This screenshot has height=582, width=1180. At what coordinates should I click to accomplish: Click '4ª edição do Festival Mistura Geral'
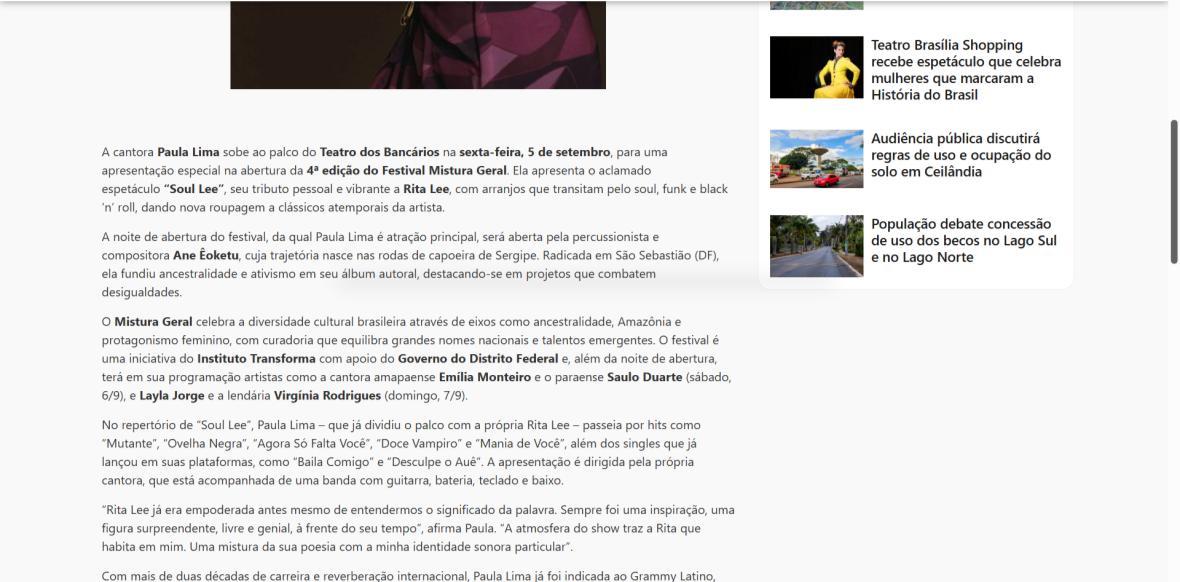406,170
